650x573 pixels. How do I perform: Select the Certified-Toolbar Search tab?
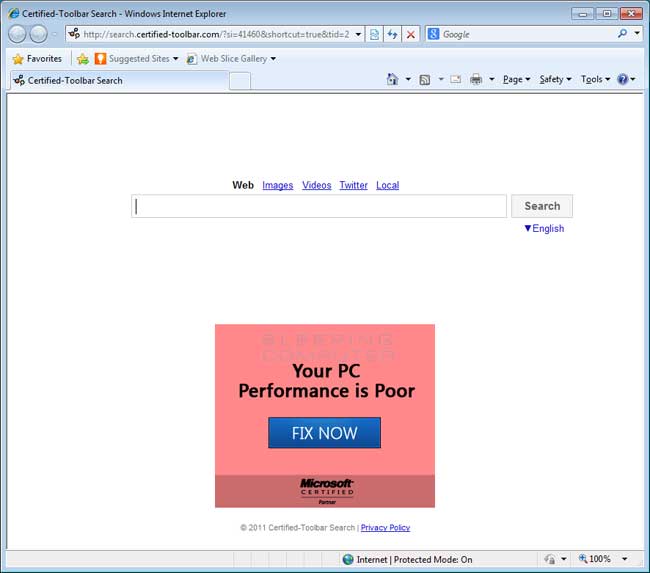coord(119,80)
